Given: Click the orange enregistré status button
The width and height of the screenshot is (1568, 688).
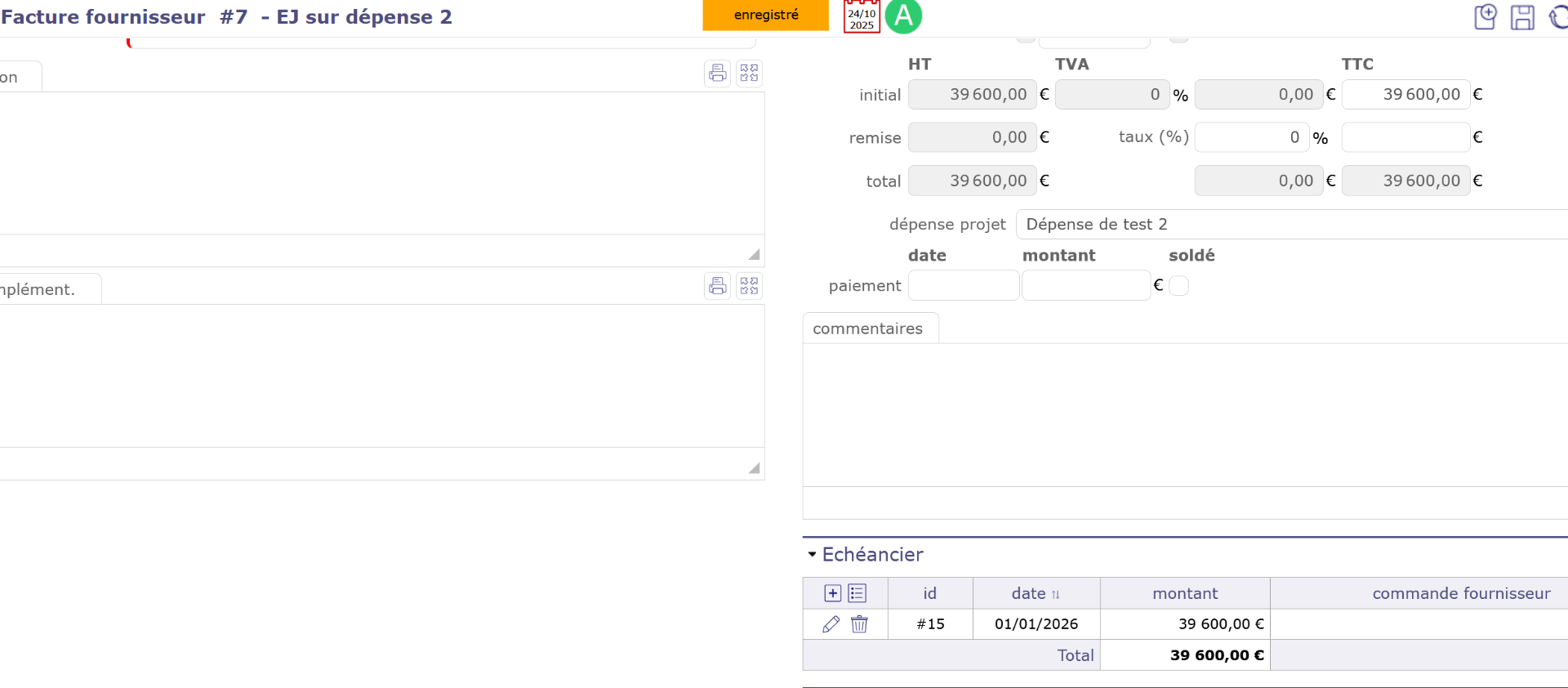Looking at the screenshot, I should [765, 16].
